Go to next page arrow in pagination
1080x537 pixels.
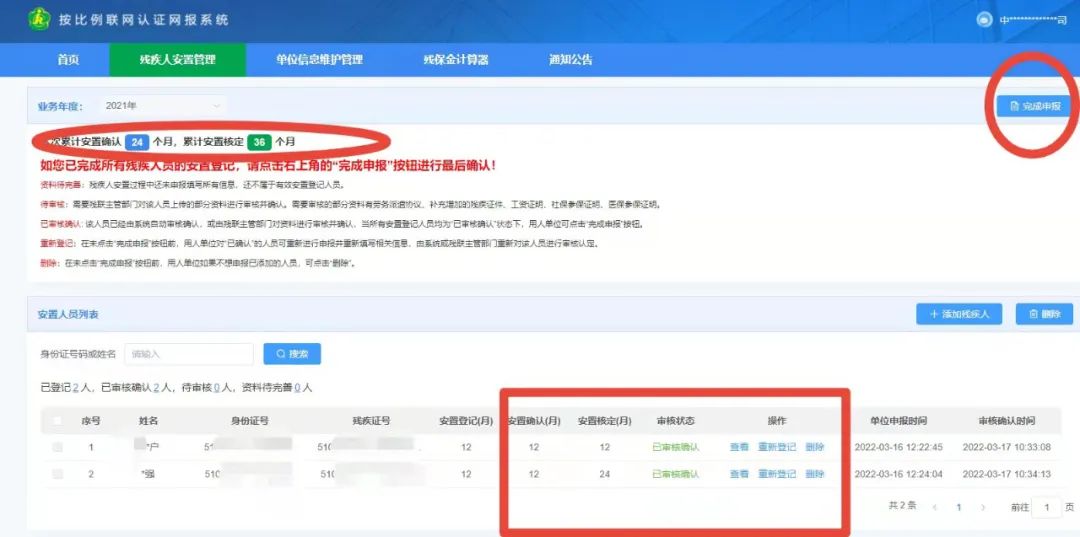click(x=980, y=507)
